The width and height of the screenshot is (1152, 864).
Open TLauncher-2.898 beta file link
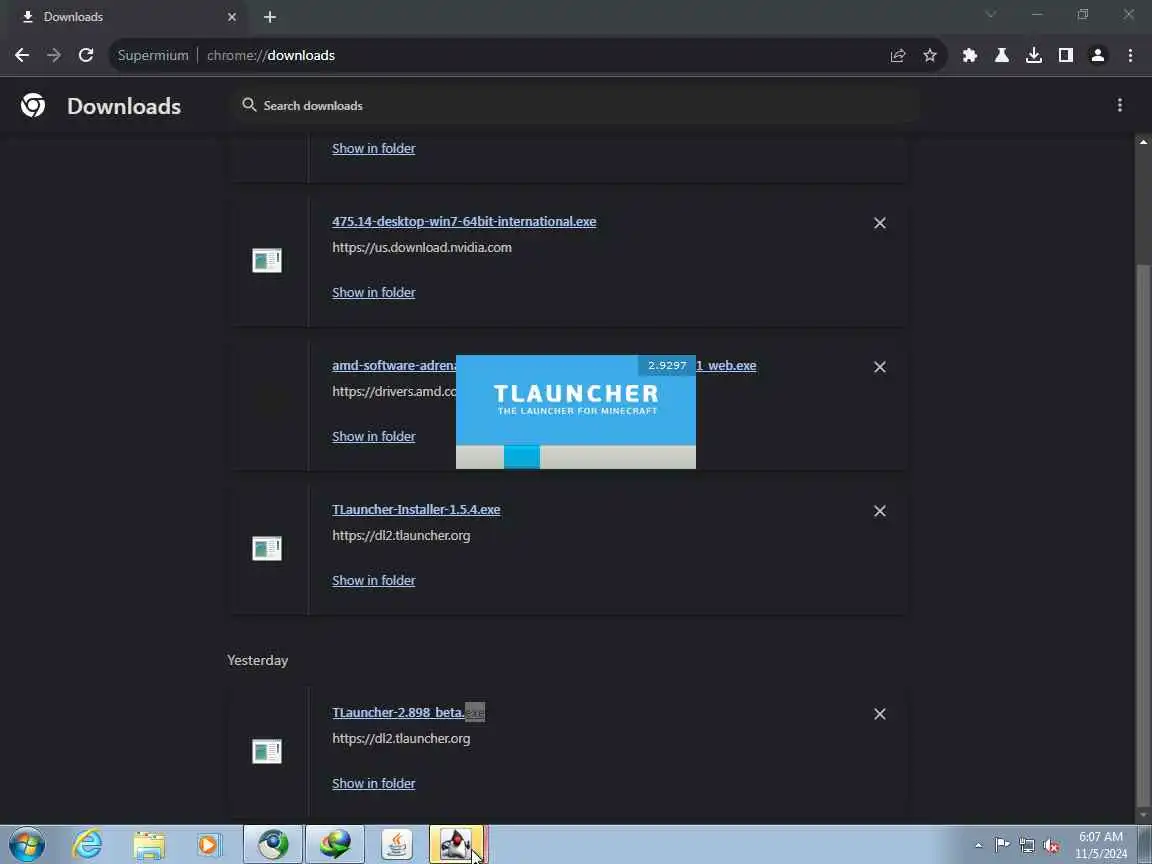408,712
